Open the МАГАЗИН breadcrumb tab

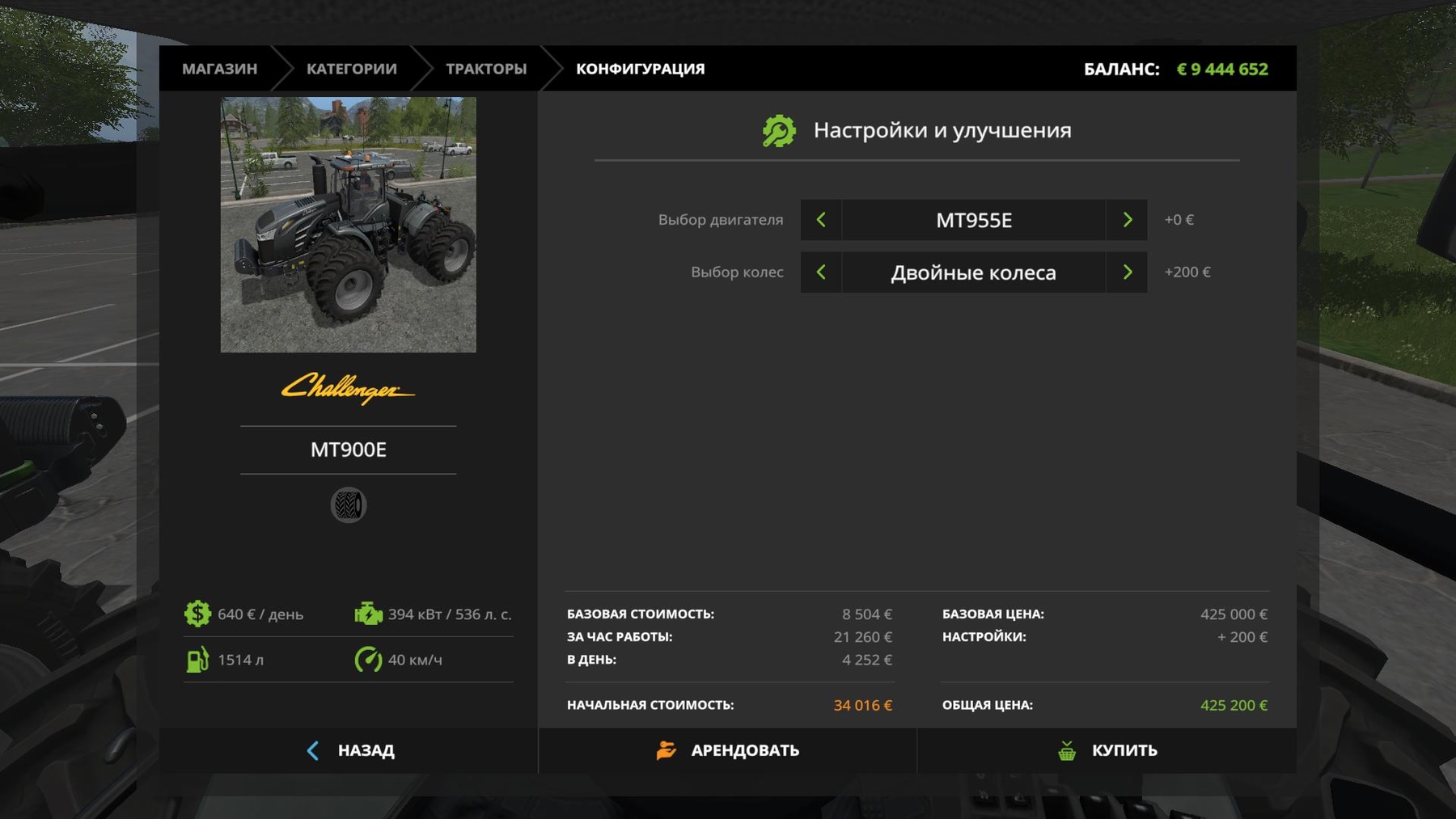coord(219,69)
